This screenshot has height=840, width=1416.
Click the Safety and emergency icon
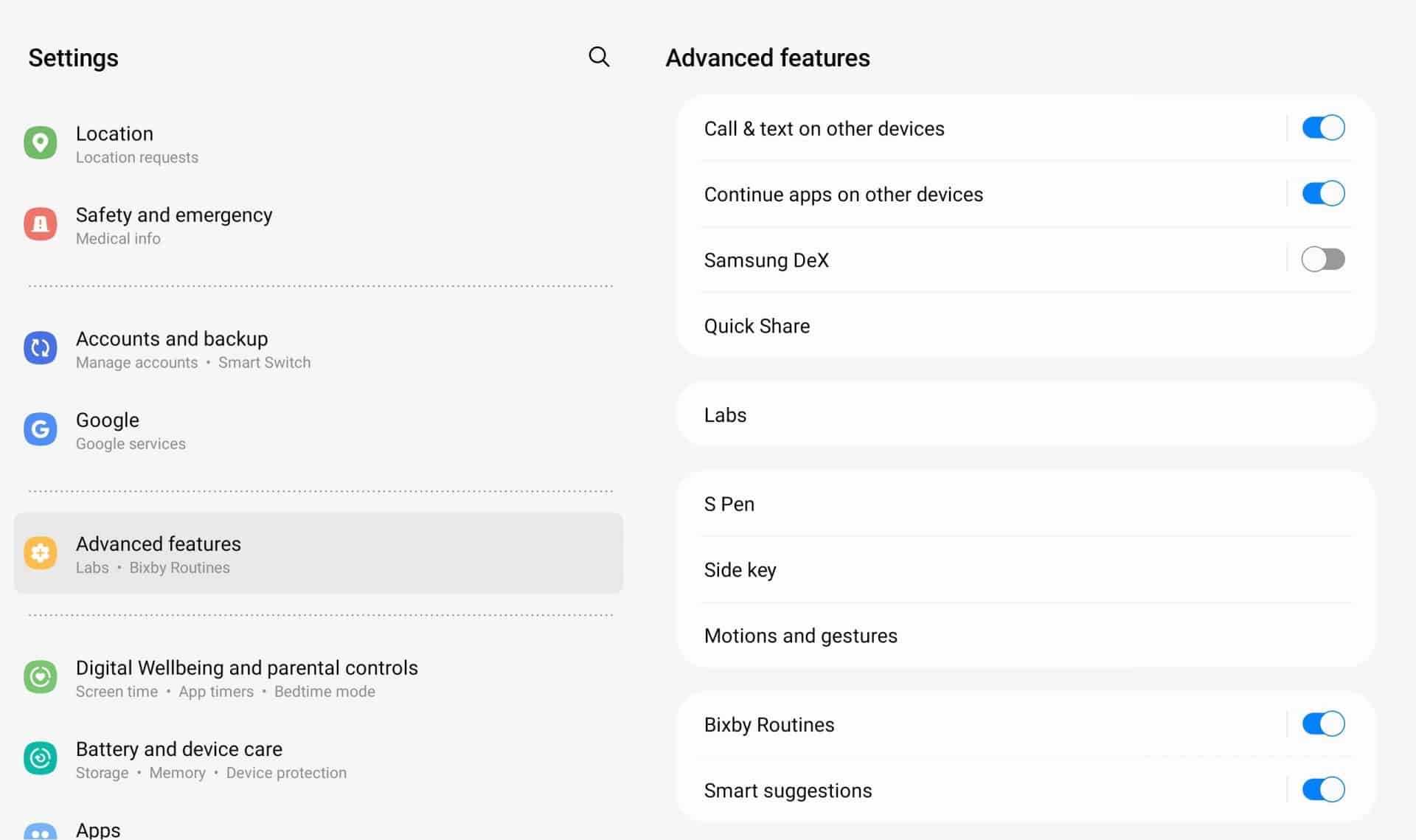click(41, 223)
